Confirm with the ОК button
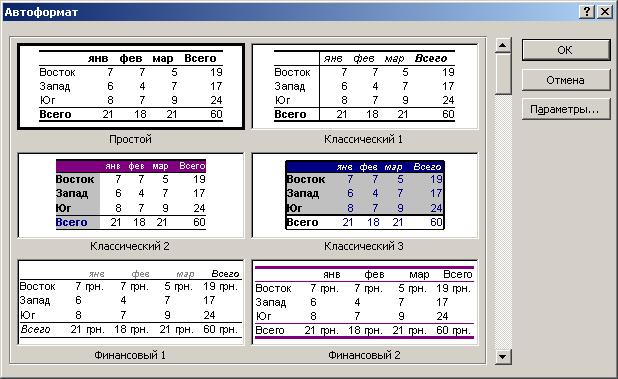 point(566,50)
